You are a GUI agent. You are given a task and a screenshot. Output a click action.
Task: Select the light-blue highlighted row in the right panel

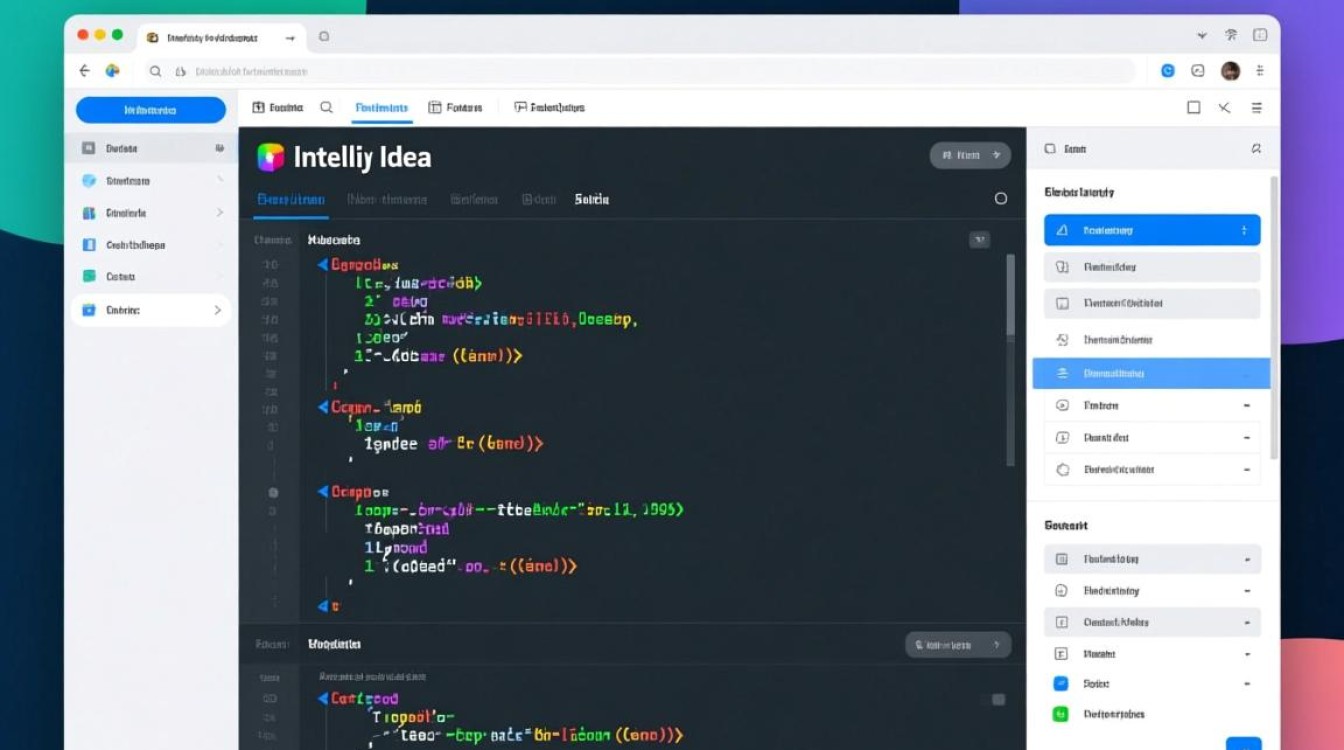coord(1151,373)
